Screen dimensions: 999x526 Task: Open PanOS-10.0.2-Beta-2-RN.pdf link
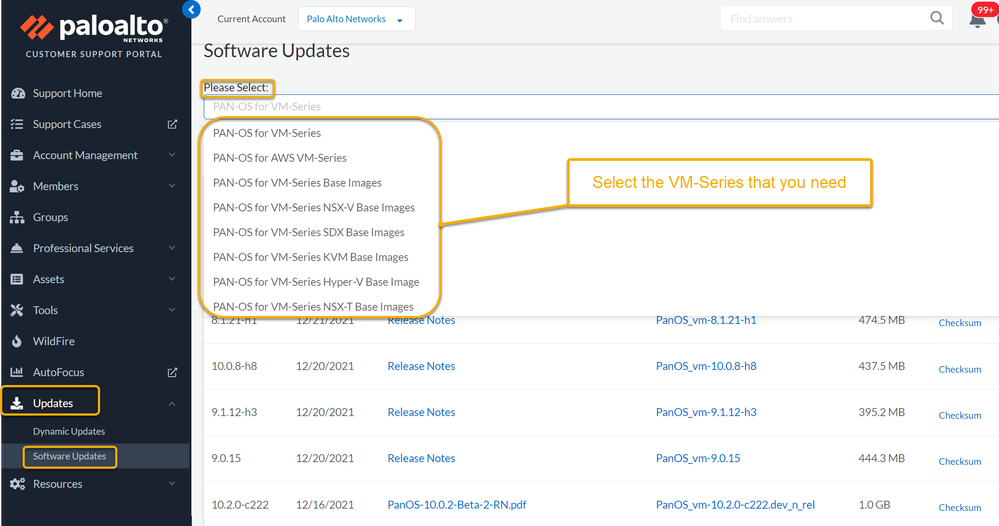pos(457,504)
